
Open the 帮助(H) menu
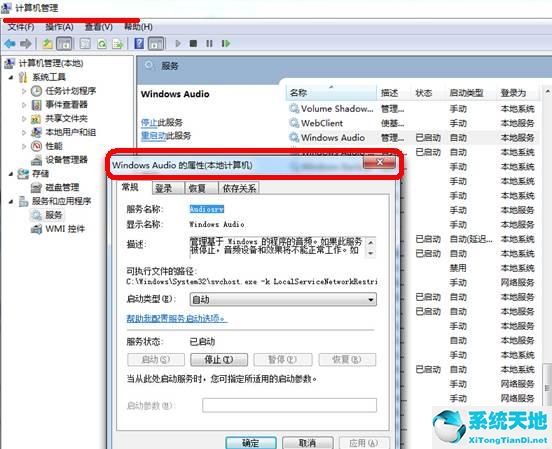[x=138, y=27]
